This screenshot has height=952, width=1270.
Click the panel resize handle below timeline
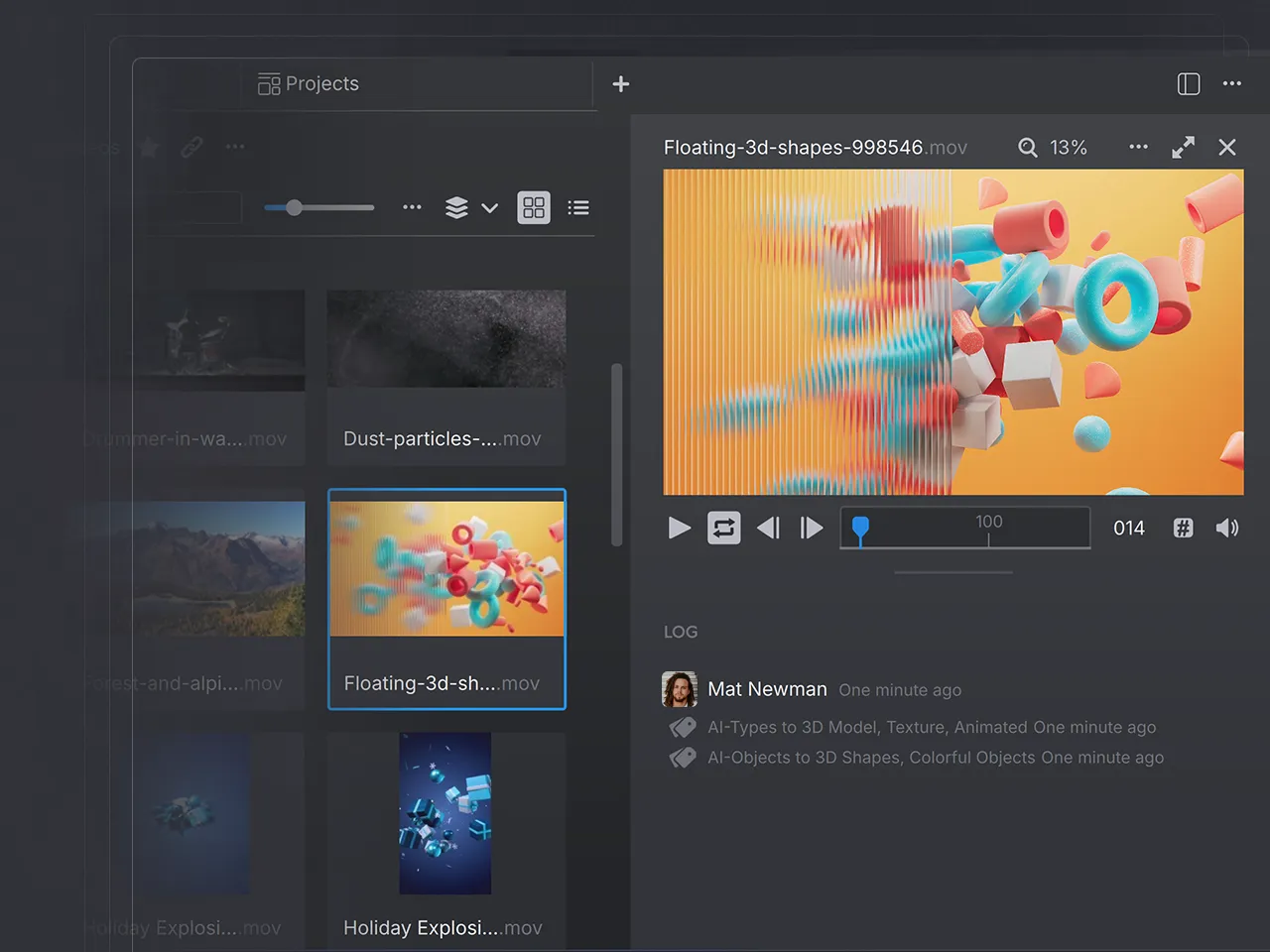point(953,572)
